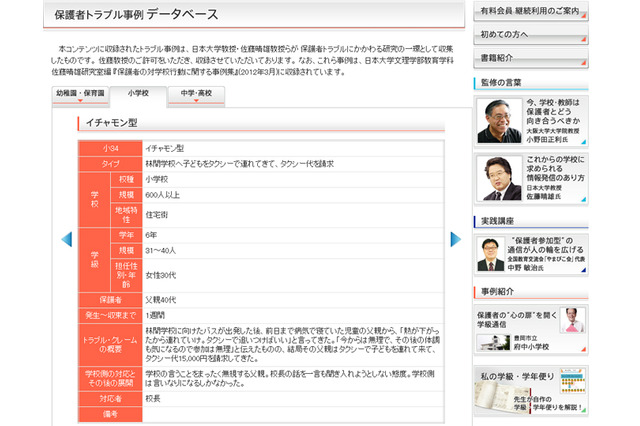This screenshot has width=640, height=426.
Task: Click the 31〜40人 class size value
Action: point(160,251)
